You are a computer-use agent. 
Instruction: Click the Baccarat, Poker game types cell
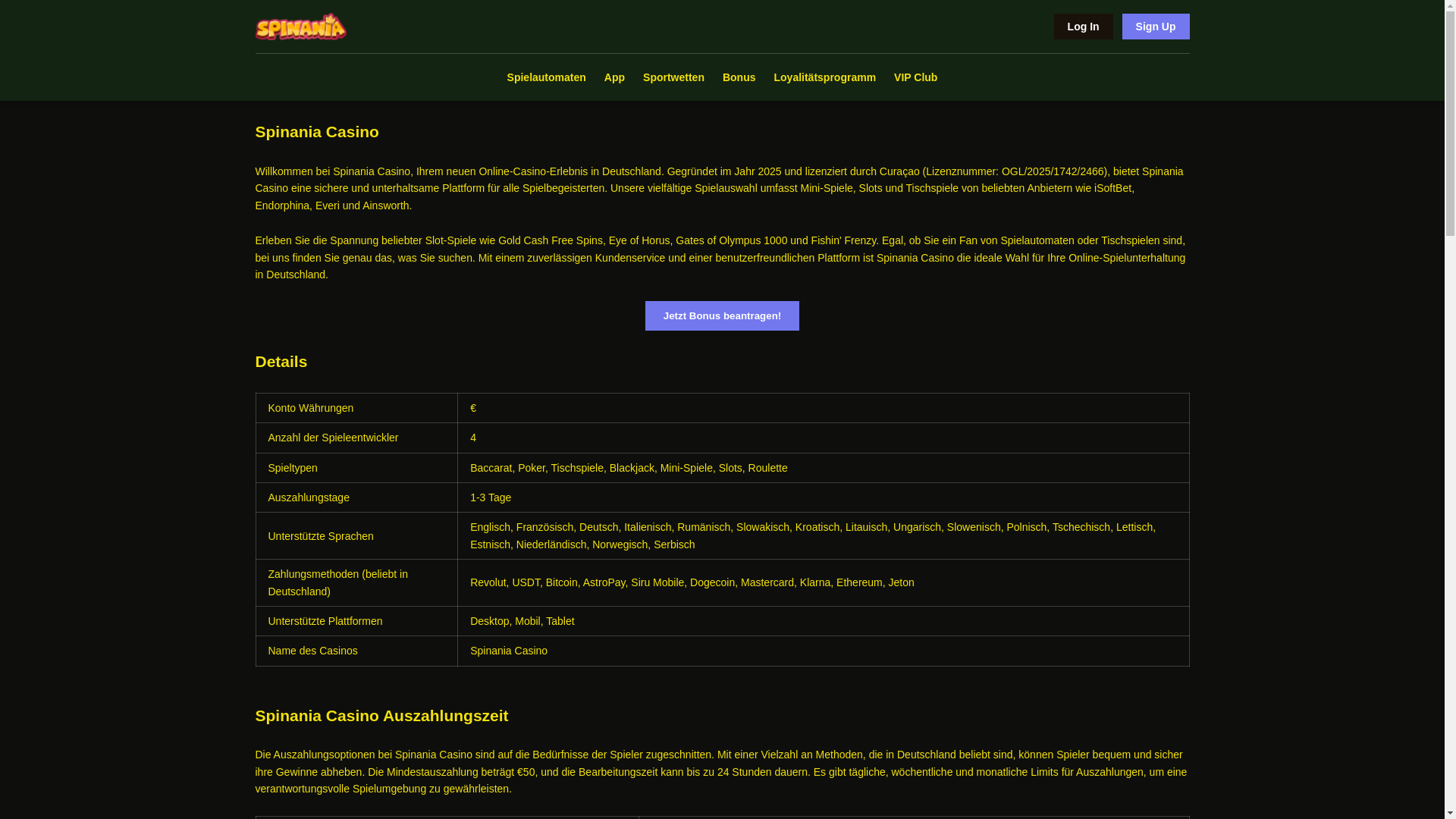tap(823, 468)
